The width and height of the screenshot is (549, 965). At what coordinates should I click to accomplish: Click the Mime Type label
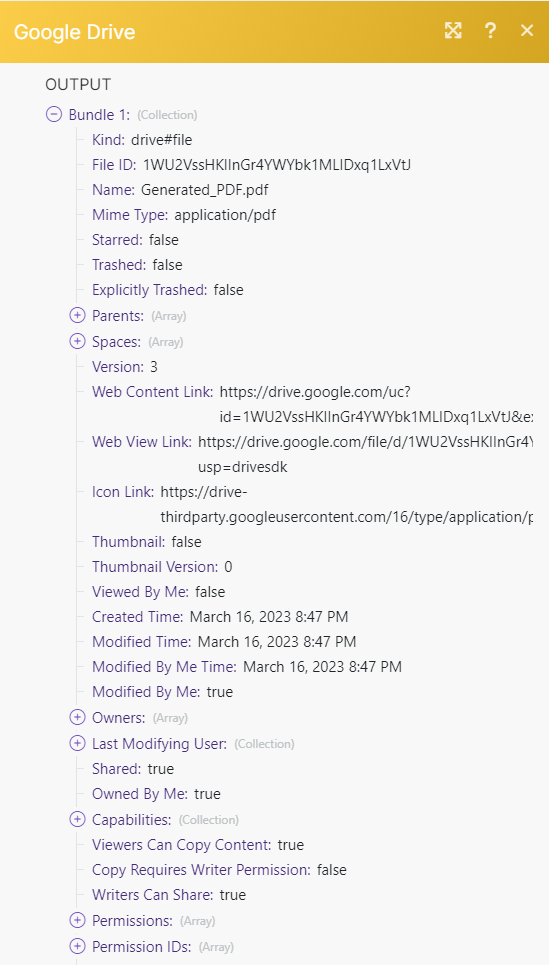click(130, 215)
